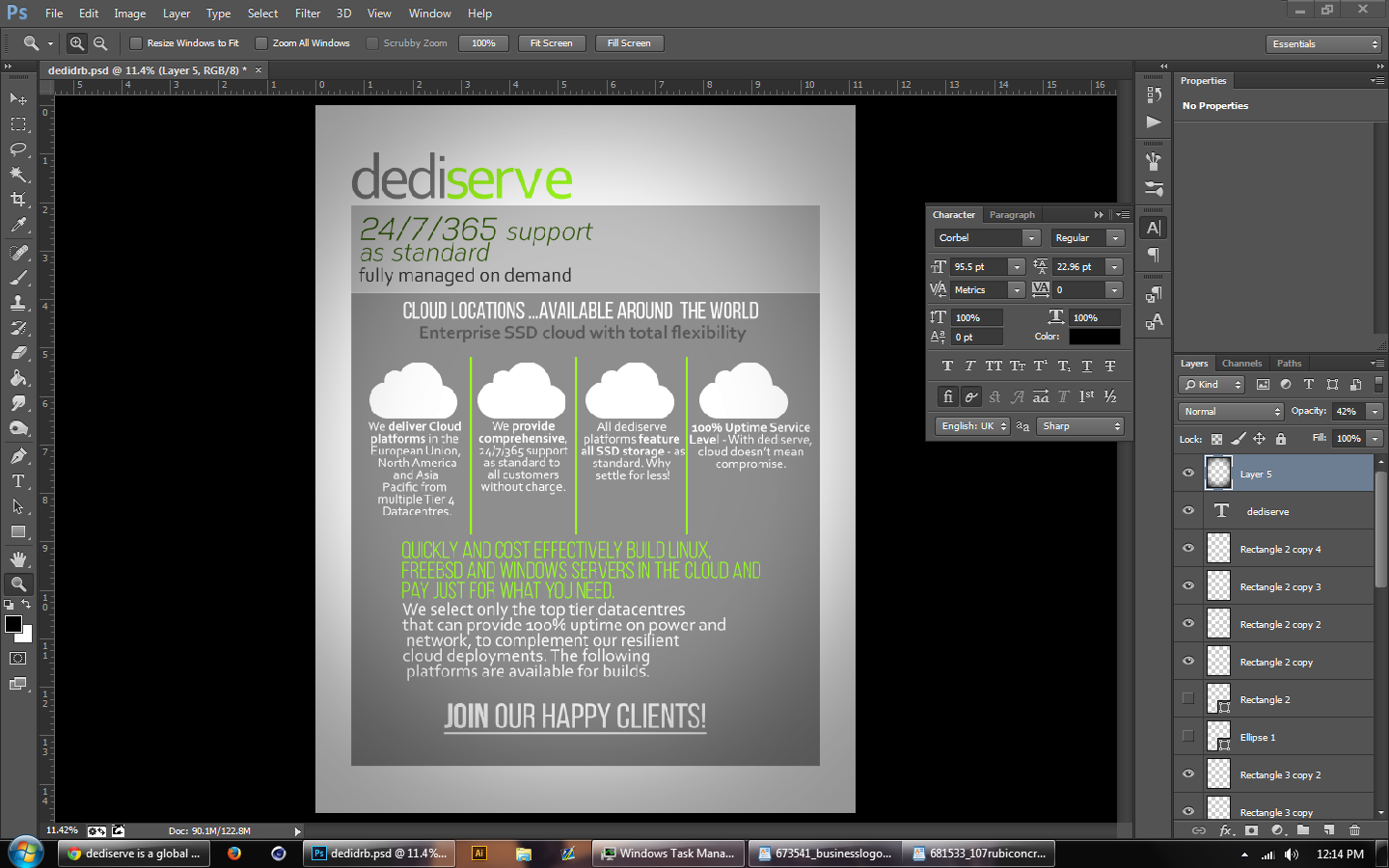This screenshot has width=1389, height=868.
Task: Click the 100% zoom button
Action: (483, 43)
